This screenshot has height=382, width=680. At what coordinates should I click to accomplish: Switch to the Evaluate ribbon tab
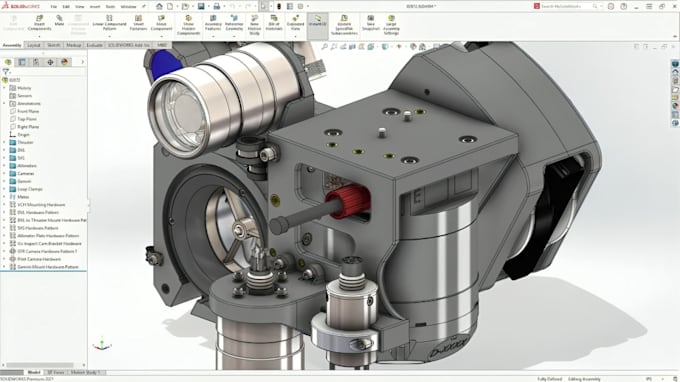pyautogui.click(x=95, y=45)
